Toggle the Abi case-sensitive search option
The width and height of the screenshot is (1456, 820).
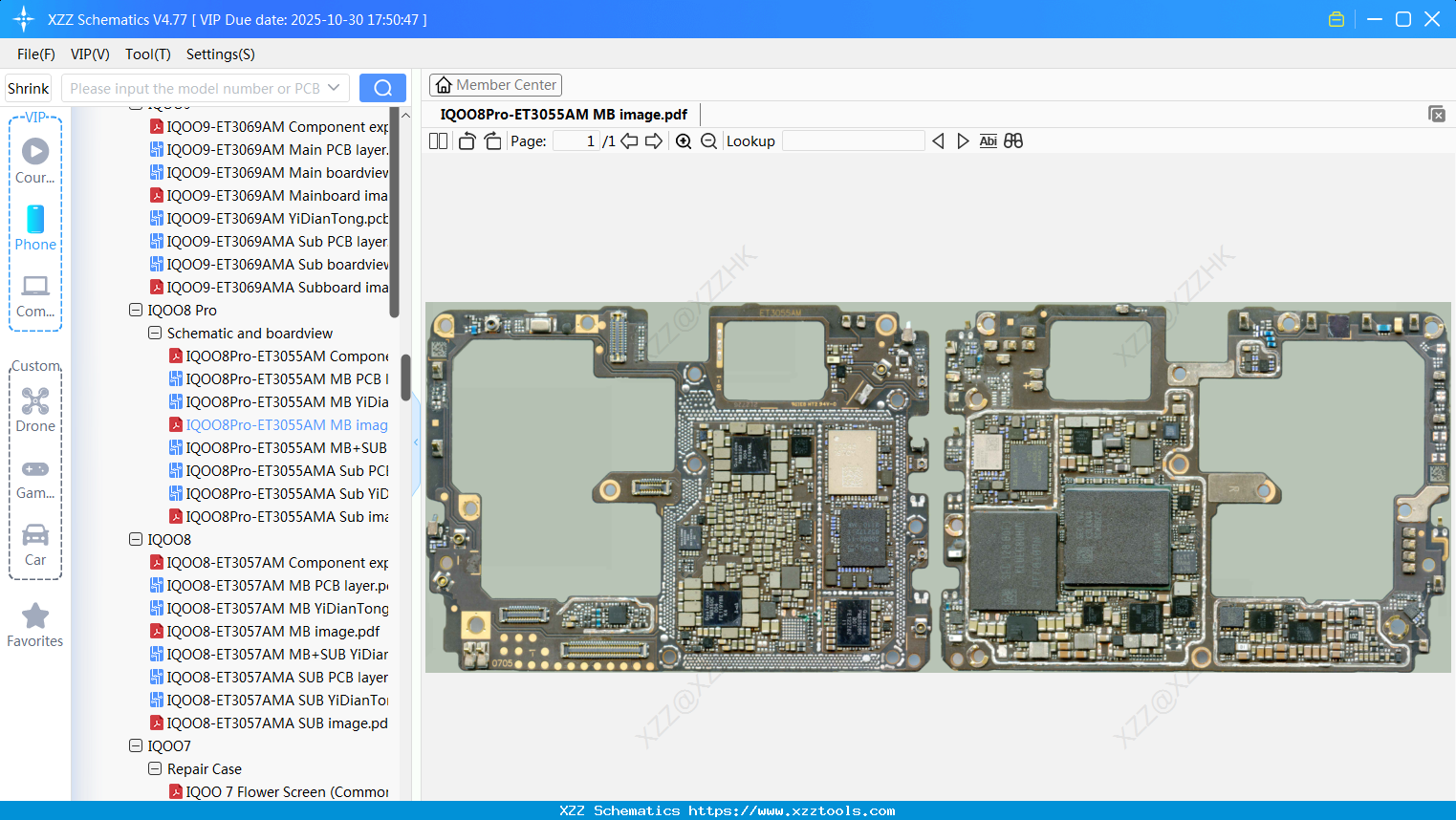click(x=988, y=140)
